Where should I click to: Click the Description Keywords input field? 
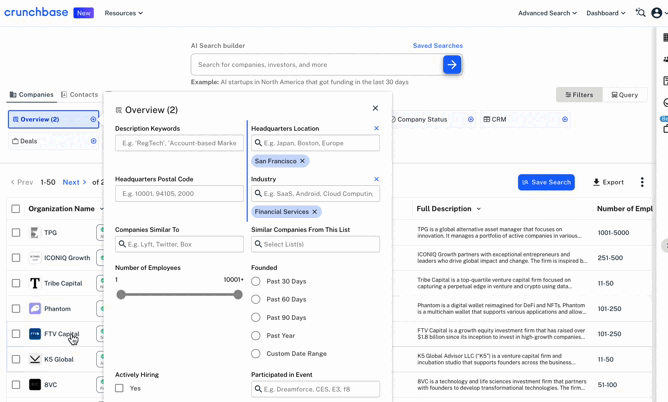[179, 143]
